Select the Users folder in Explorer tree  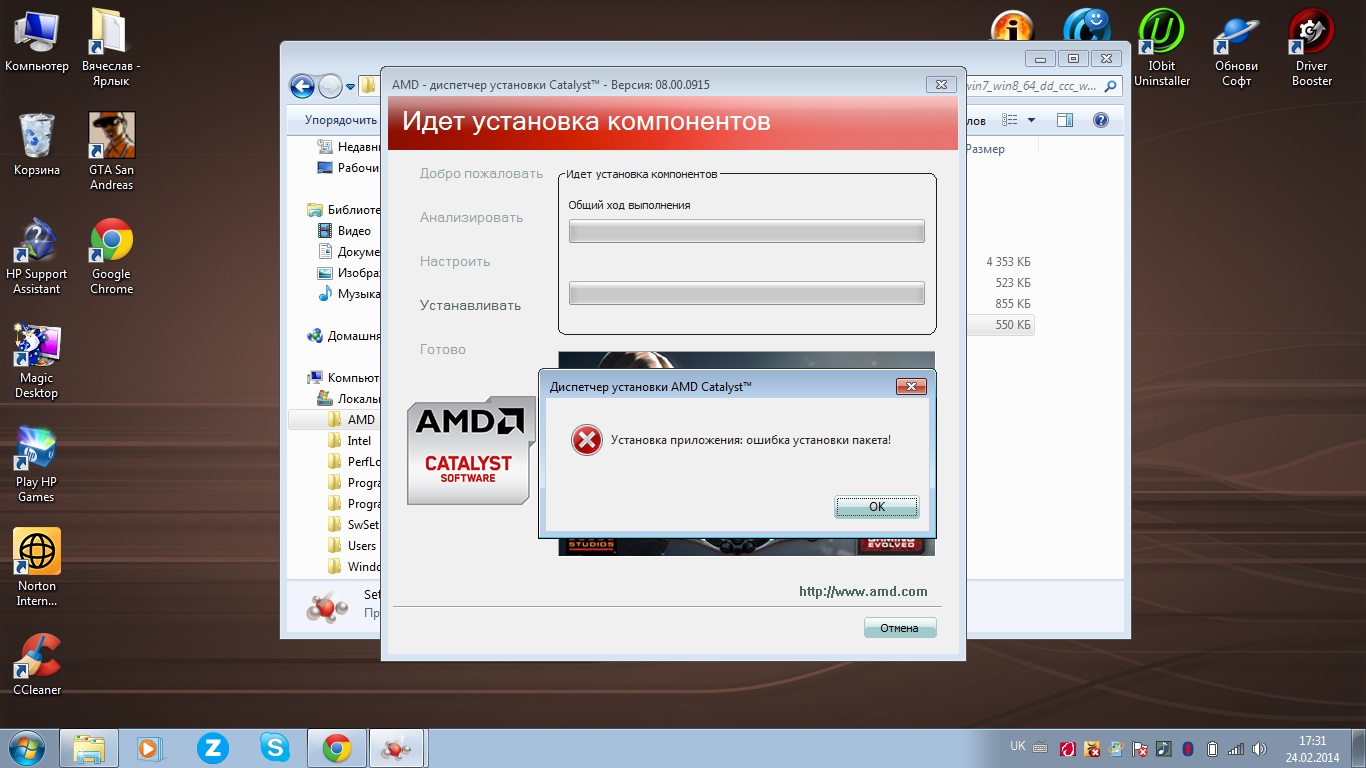[352, 546]
